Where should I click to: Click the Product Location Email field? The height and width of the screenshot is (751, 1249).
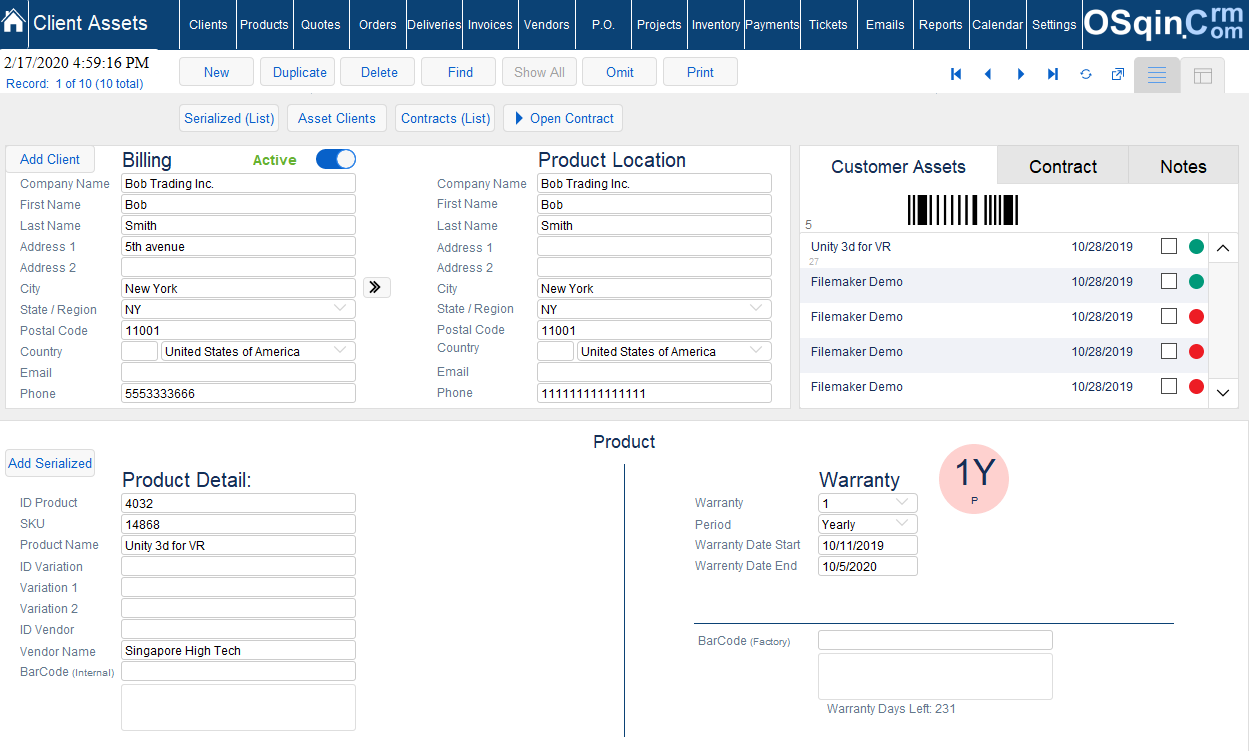pos(654,372)
